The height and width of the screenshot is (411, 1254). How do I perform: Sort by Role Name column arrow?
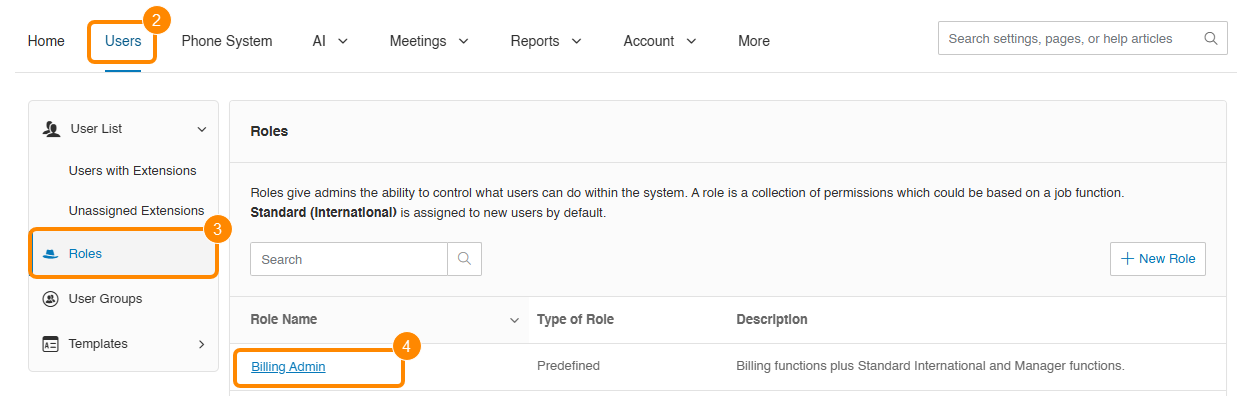(514, 320)
